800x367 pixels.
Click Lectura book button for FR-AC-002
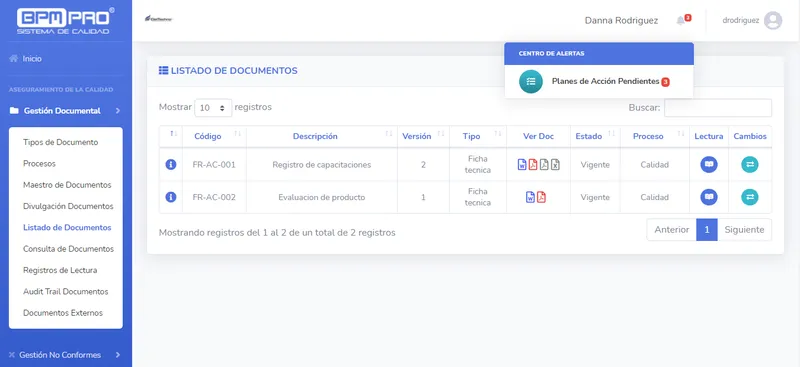coord(709,197)
